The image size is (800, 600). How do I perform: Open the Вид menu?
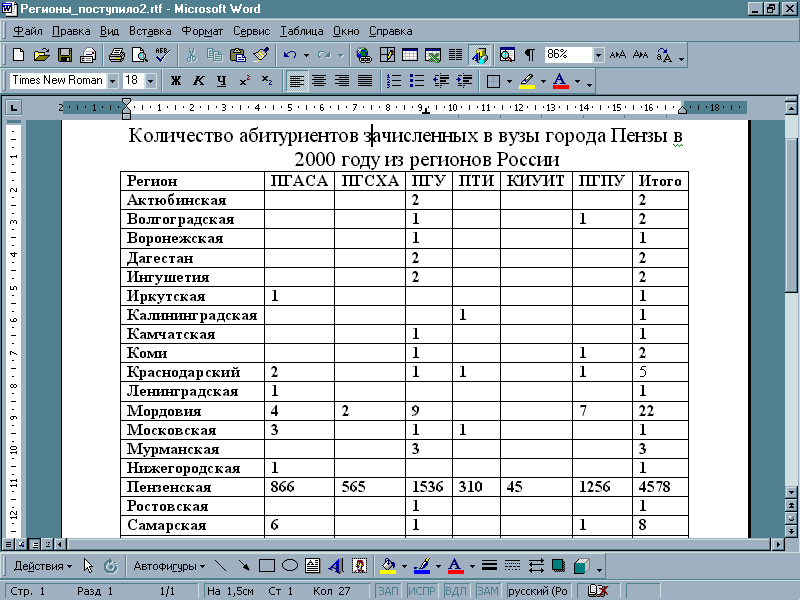[x=109, y=31]
